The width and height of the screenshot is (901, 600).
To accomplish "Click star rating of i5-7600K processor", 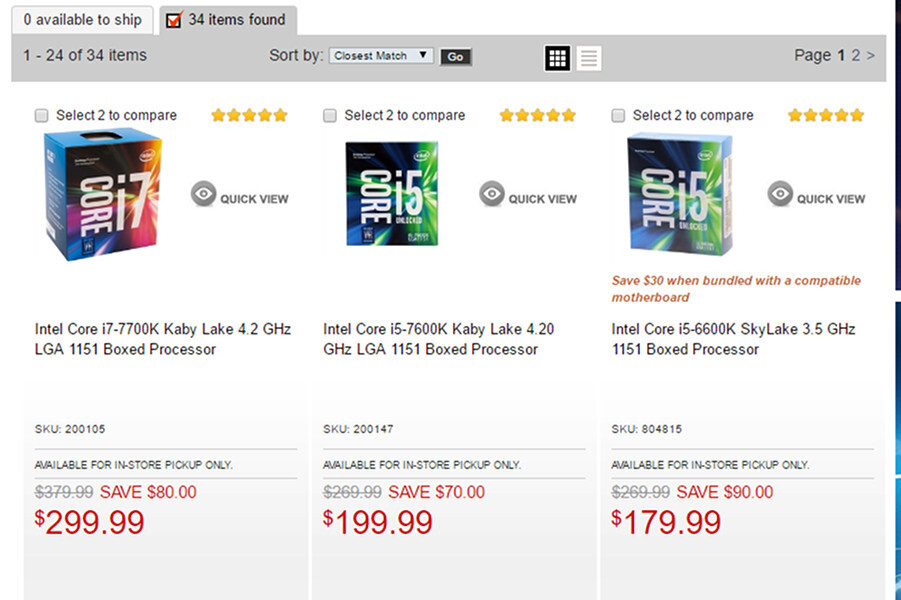I will point(537,115).
